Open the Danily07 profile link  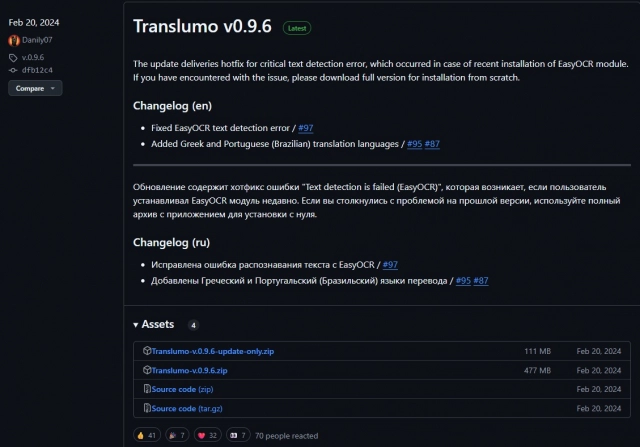click(x=37, y=40)
